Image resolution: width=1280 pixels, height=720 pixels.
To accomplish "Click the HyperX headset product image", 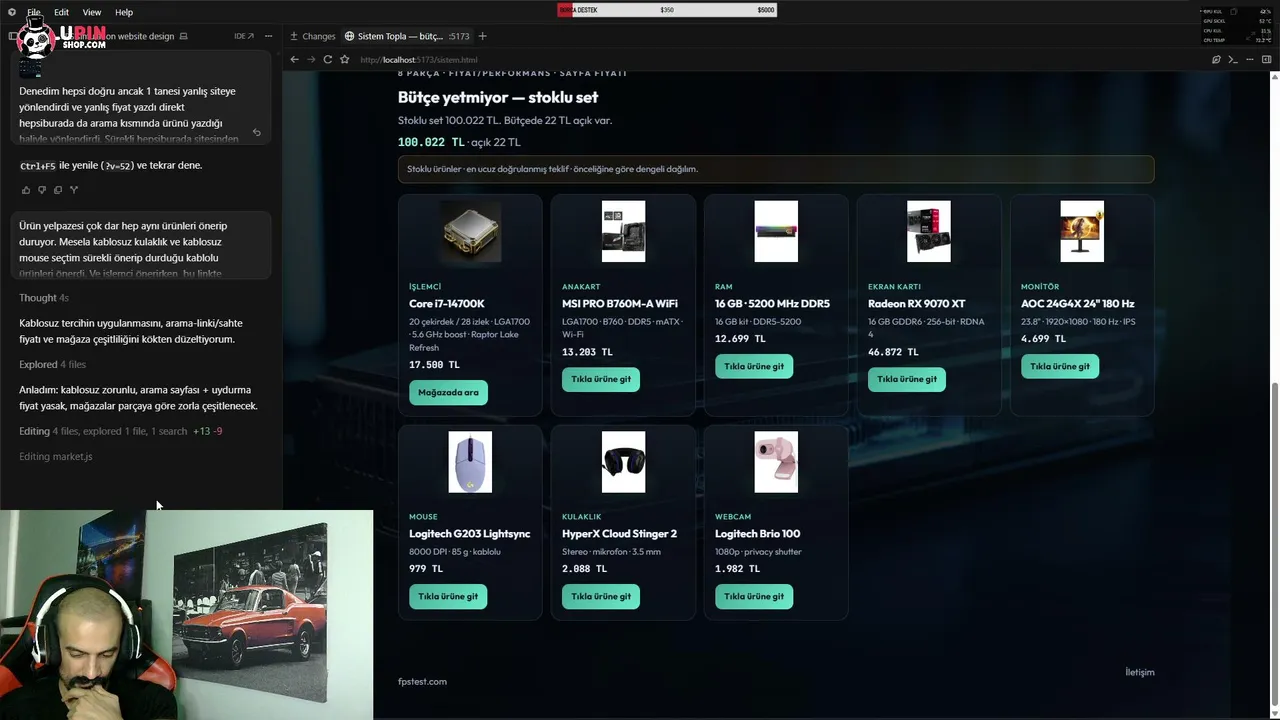I will pos(623,462).
